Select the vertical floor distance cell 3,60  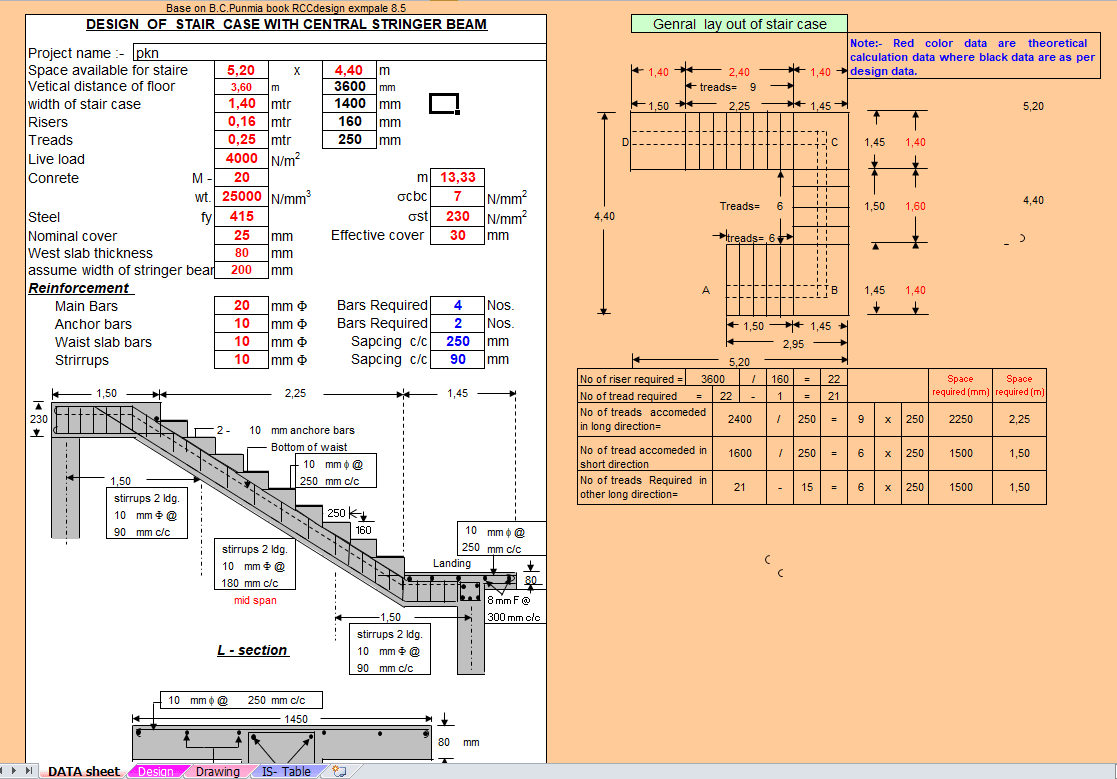(x=241, y=87)
